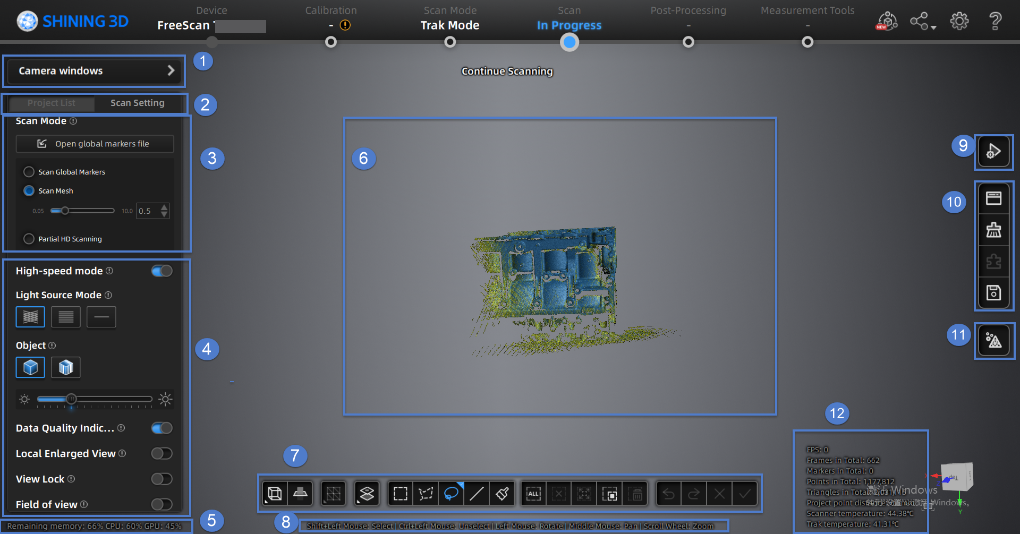Click the scan start/pause icon

click(994, 151)
